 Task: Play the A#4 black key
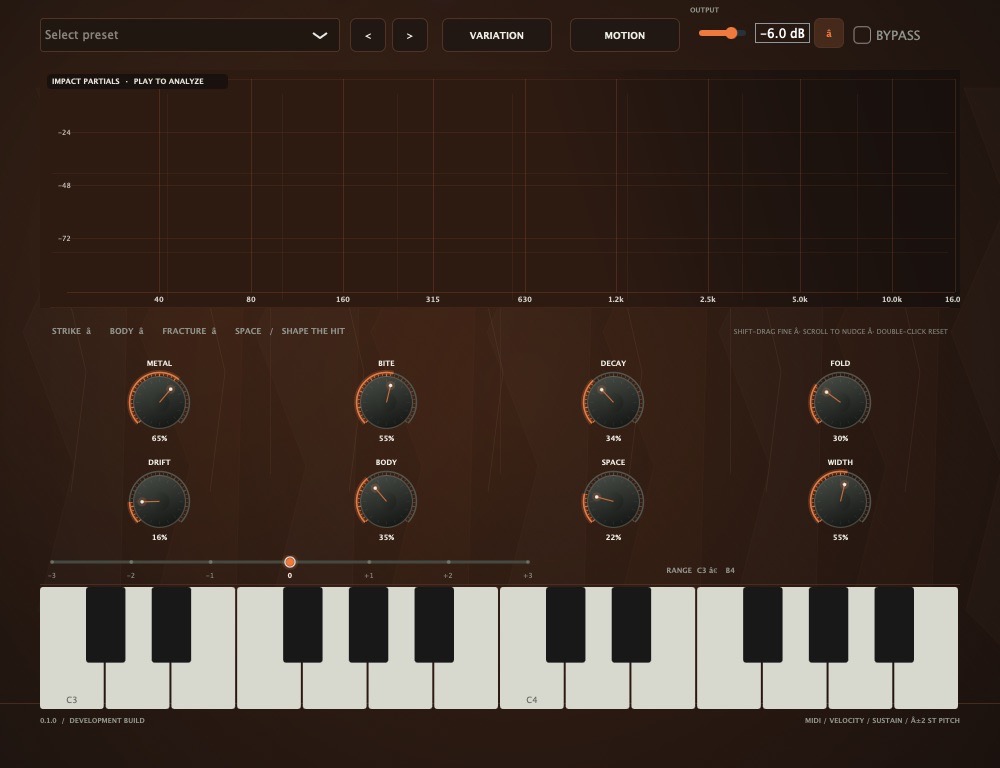(x=894, y=624)
